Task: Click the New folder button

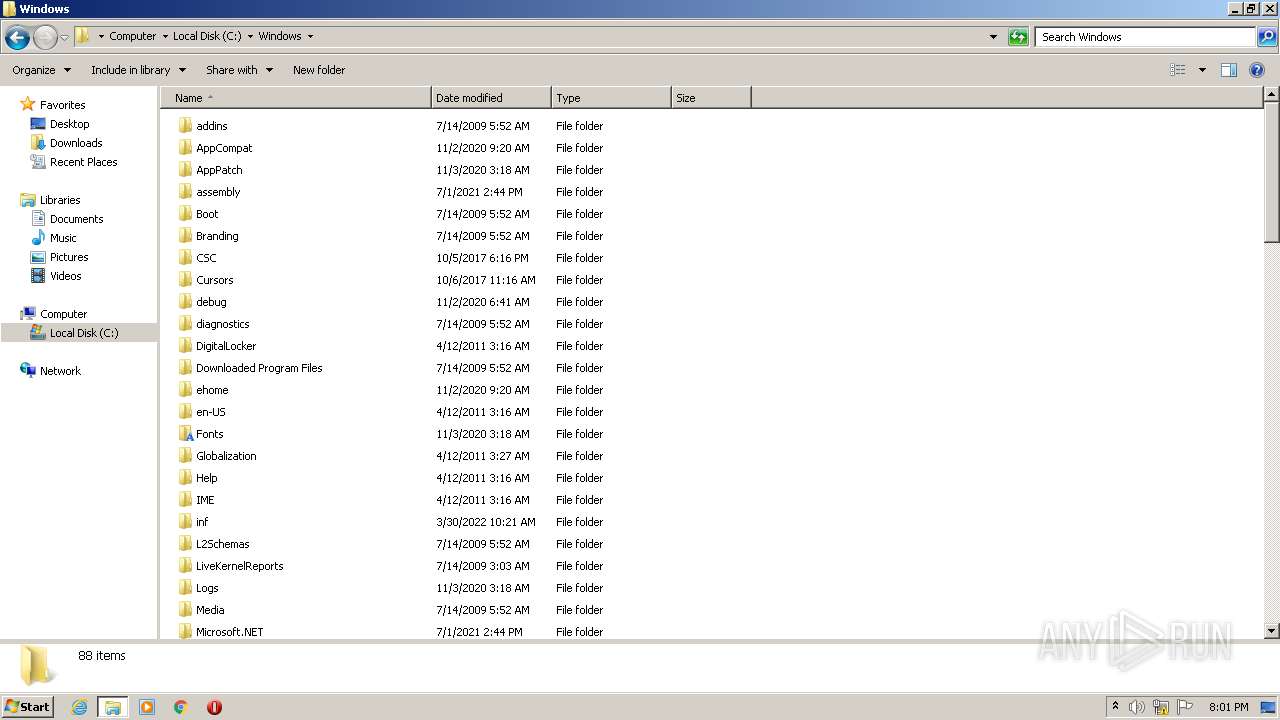Action: pos(319,70)
